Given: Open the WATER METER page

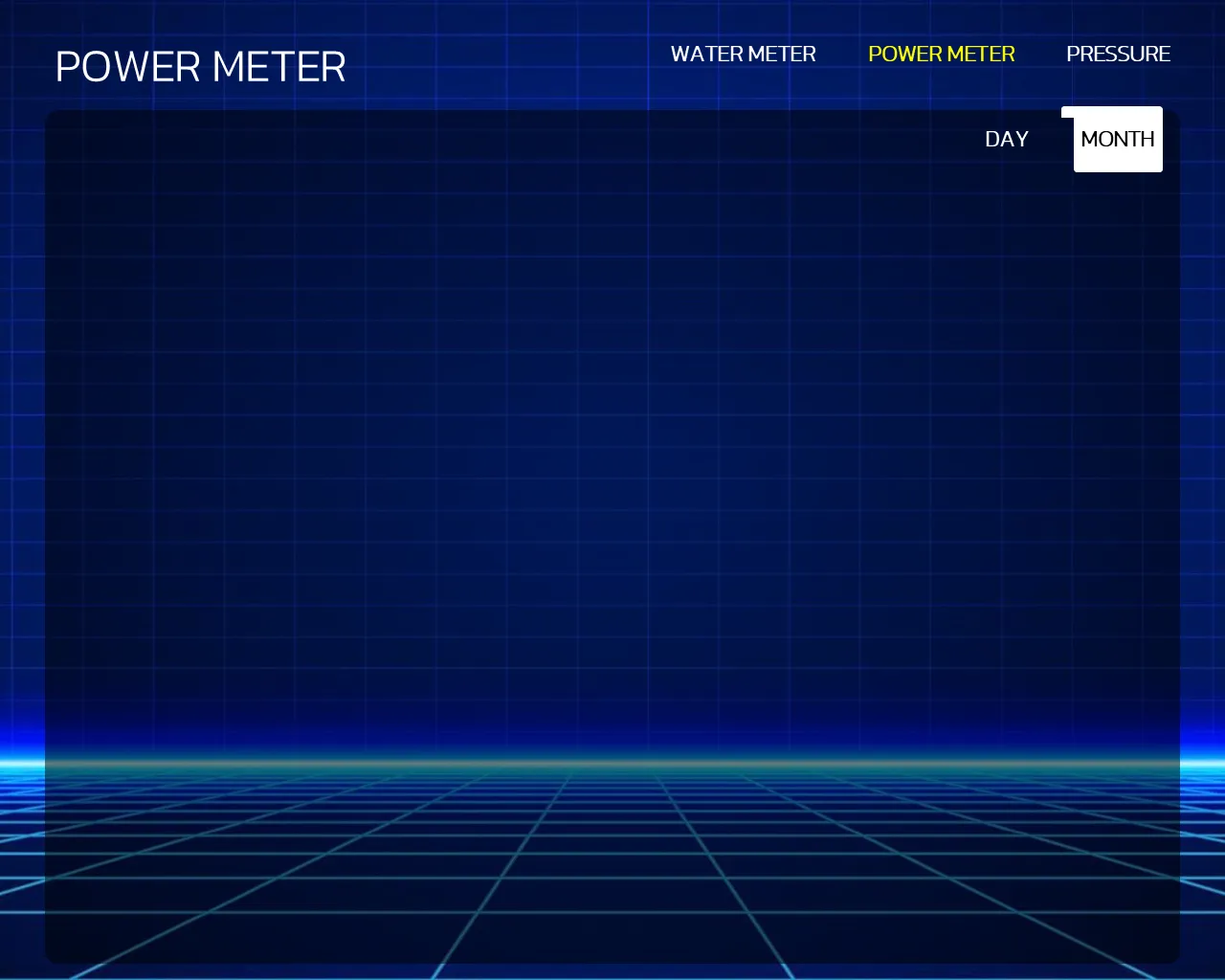Looking at the screenshot, I should (743, 54).
